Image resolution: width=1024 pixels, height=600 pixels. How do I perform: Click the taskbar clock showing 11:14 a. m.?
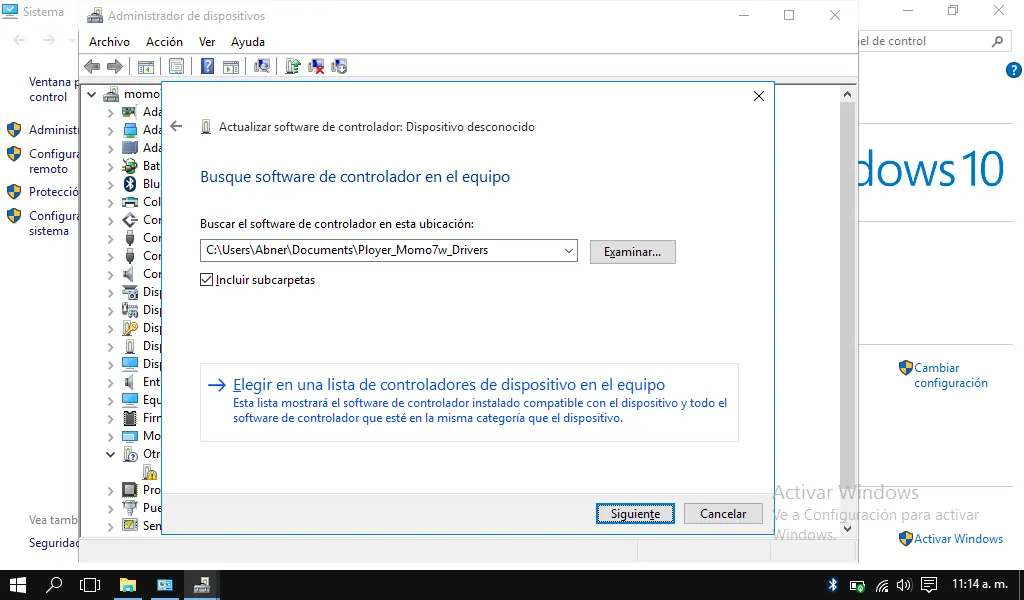(979, 584)
